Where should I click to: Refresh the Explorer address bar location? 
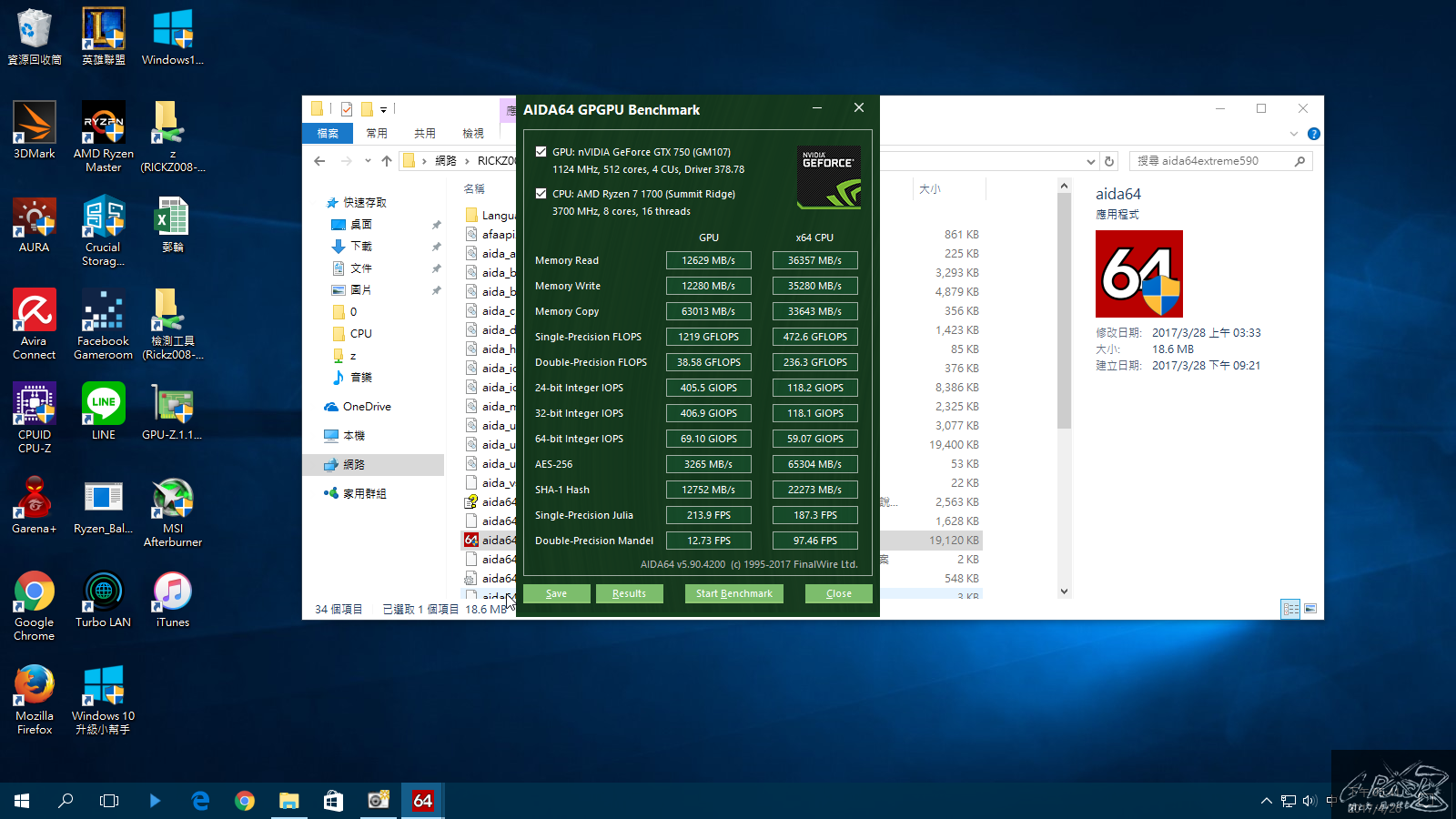click(x=1109, y=161)
